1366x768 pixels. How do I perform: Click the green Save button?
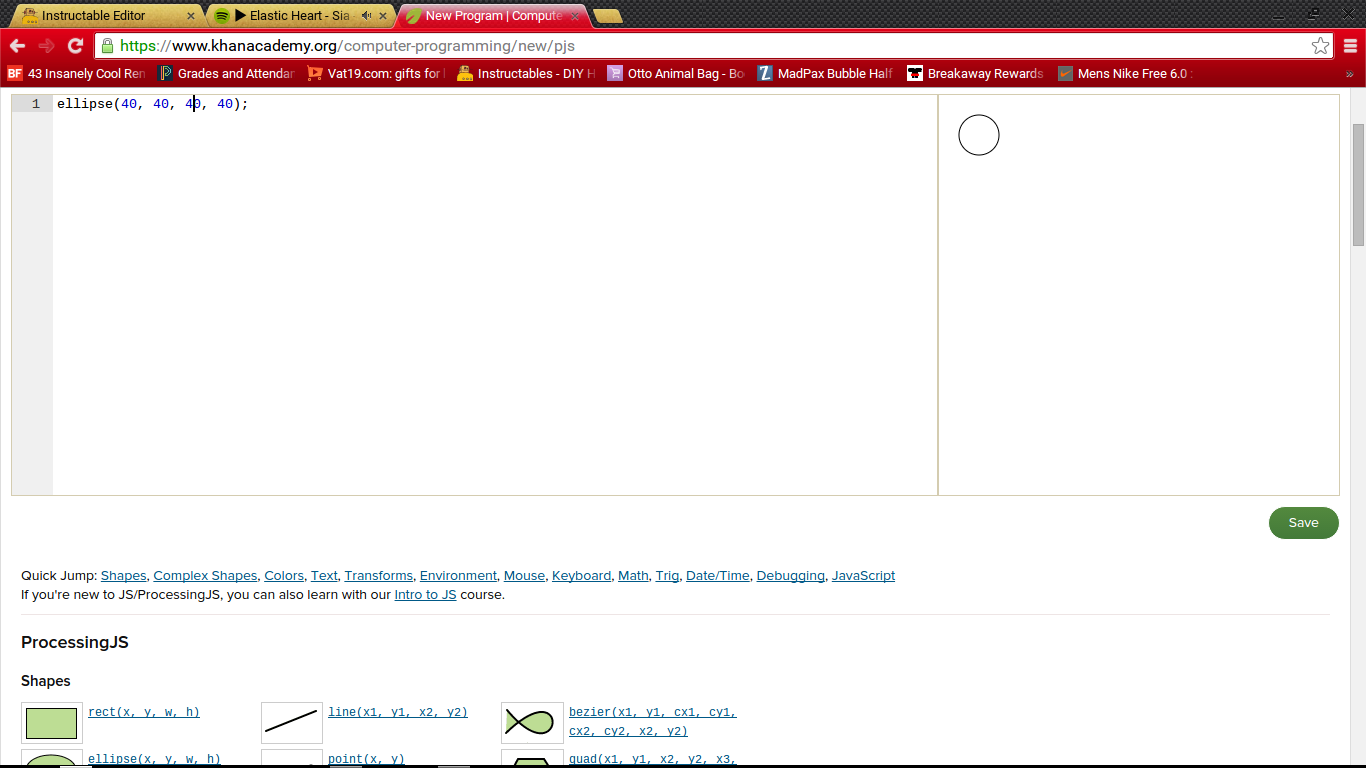click(1303, 522)
